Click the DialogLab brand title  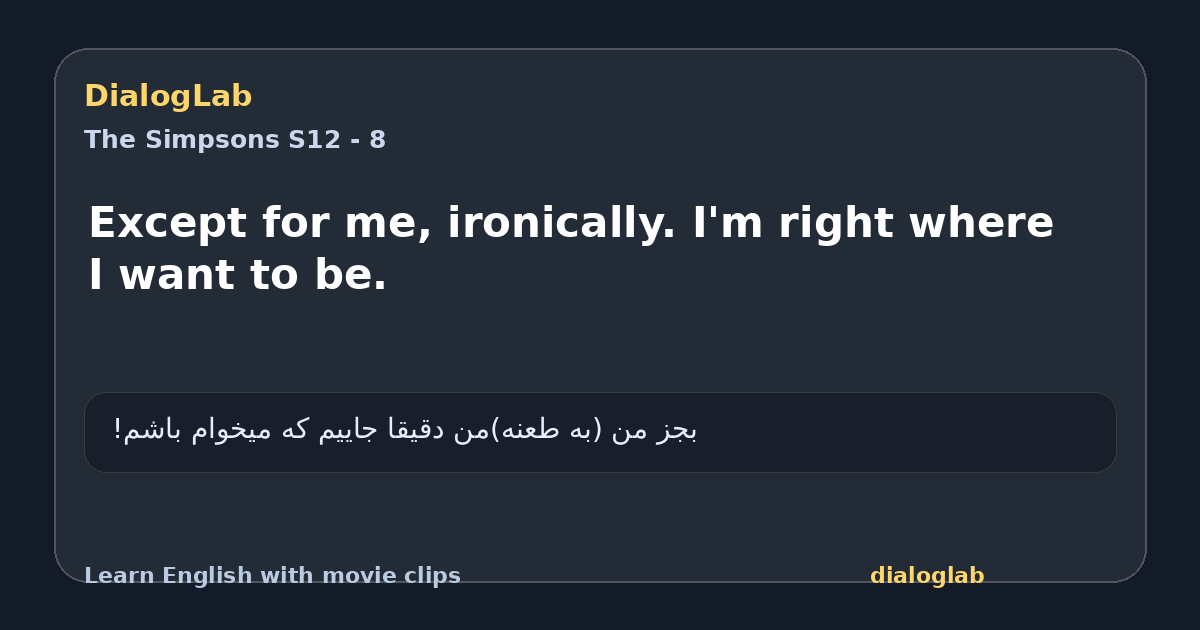coord(168,96)
